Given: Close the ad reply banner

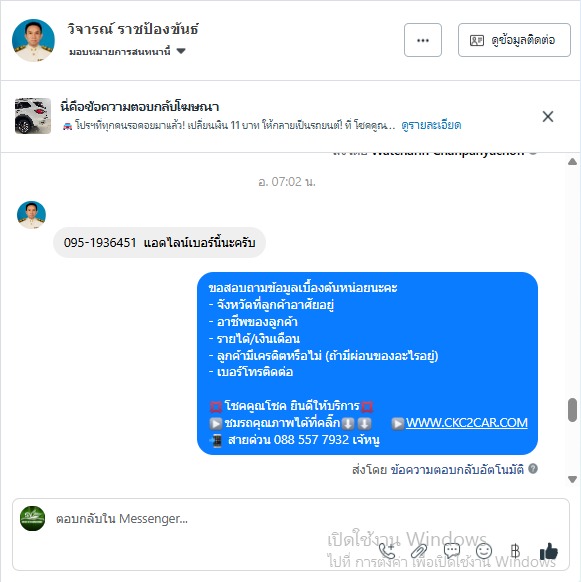Looking at the screenshot, I should [548, 117].
